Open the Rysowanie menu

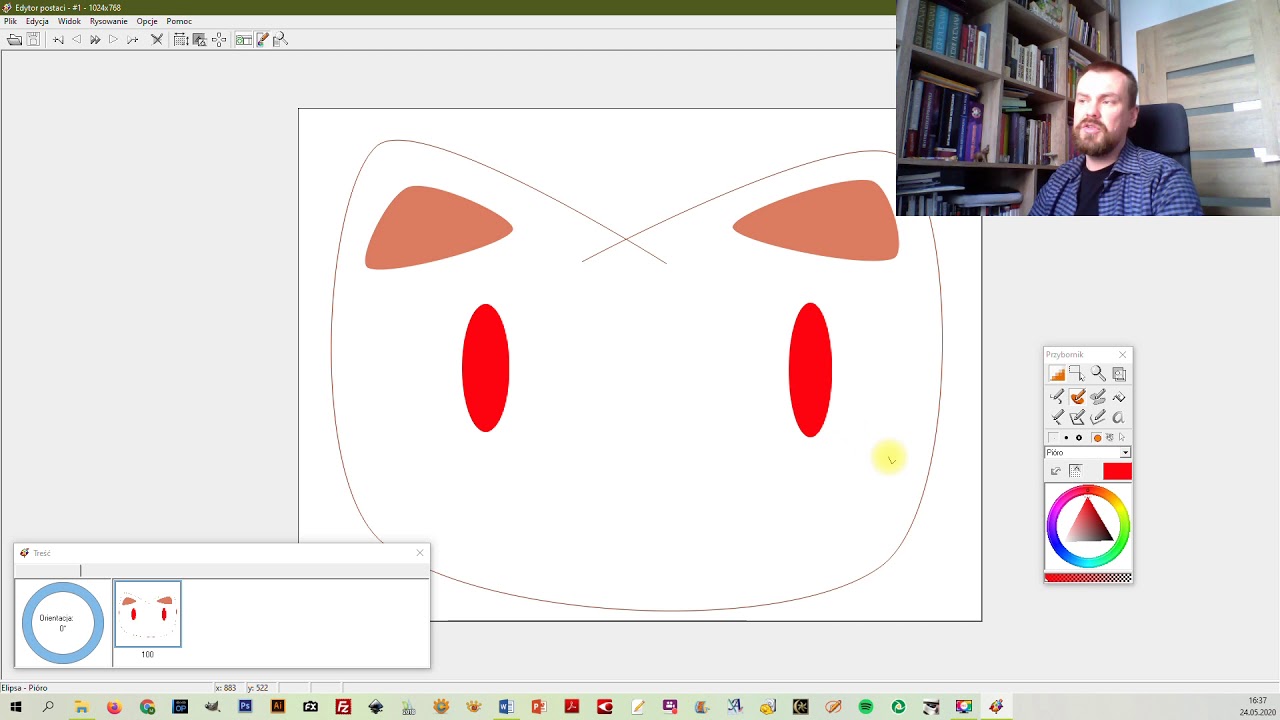pyautogui.click(x=108, y=21)
